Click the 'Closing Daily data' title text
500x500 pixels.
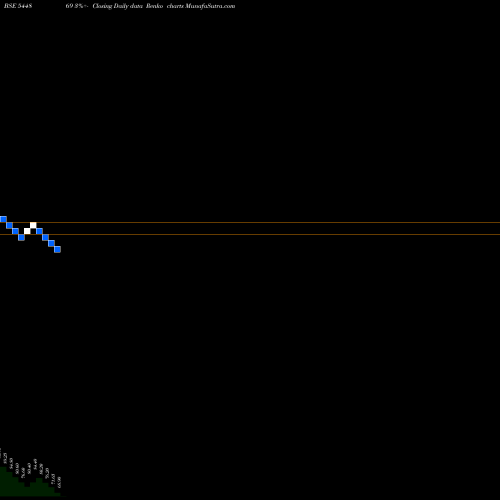pyautogui.click(x=118, y=6)
